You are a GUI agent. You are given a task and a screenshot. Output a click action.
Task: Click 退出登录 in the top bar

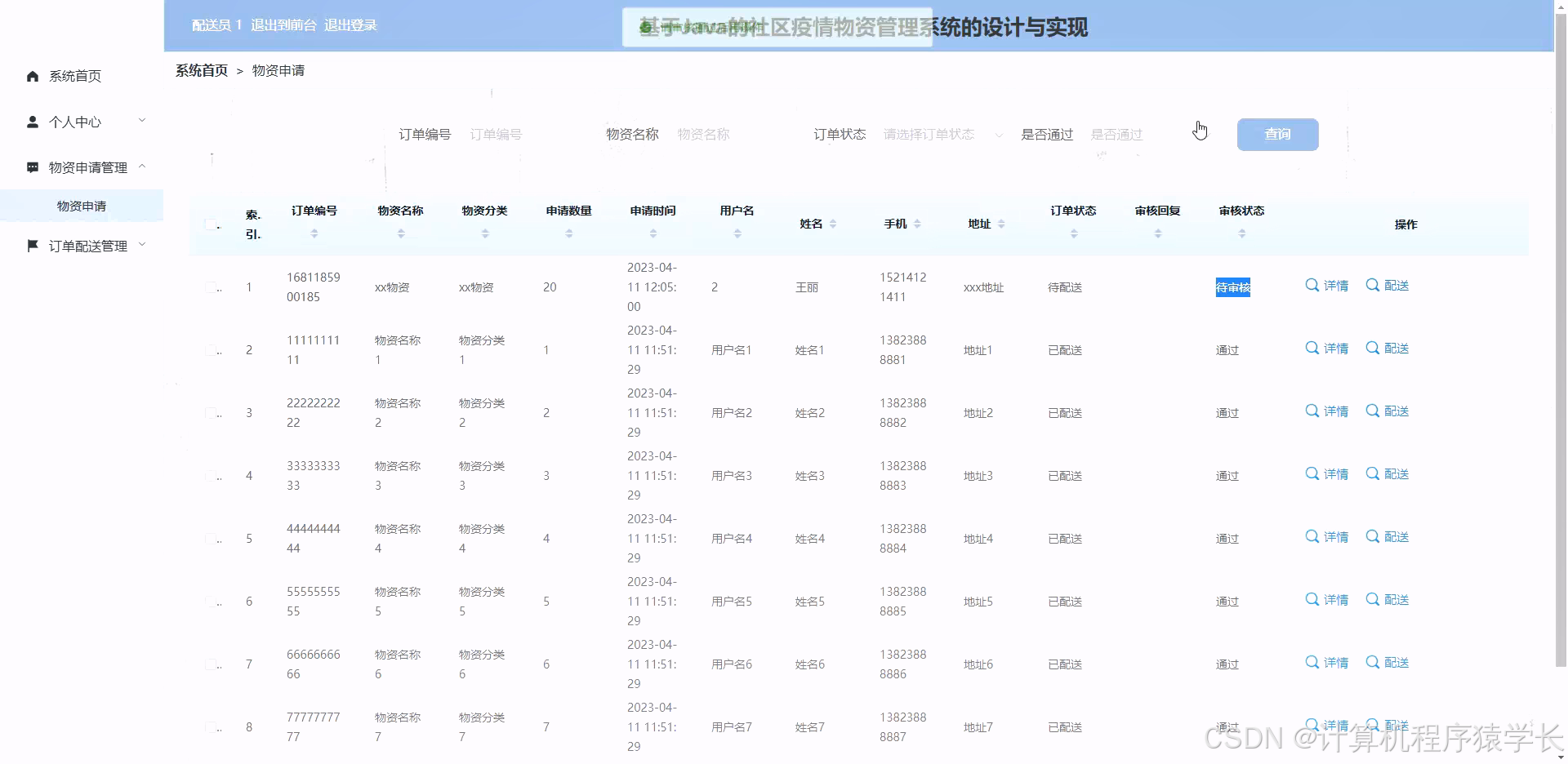point(351,24)
